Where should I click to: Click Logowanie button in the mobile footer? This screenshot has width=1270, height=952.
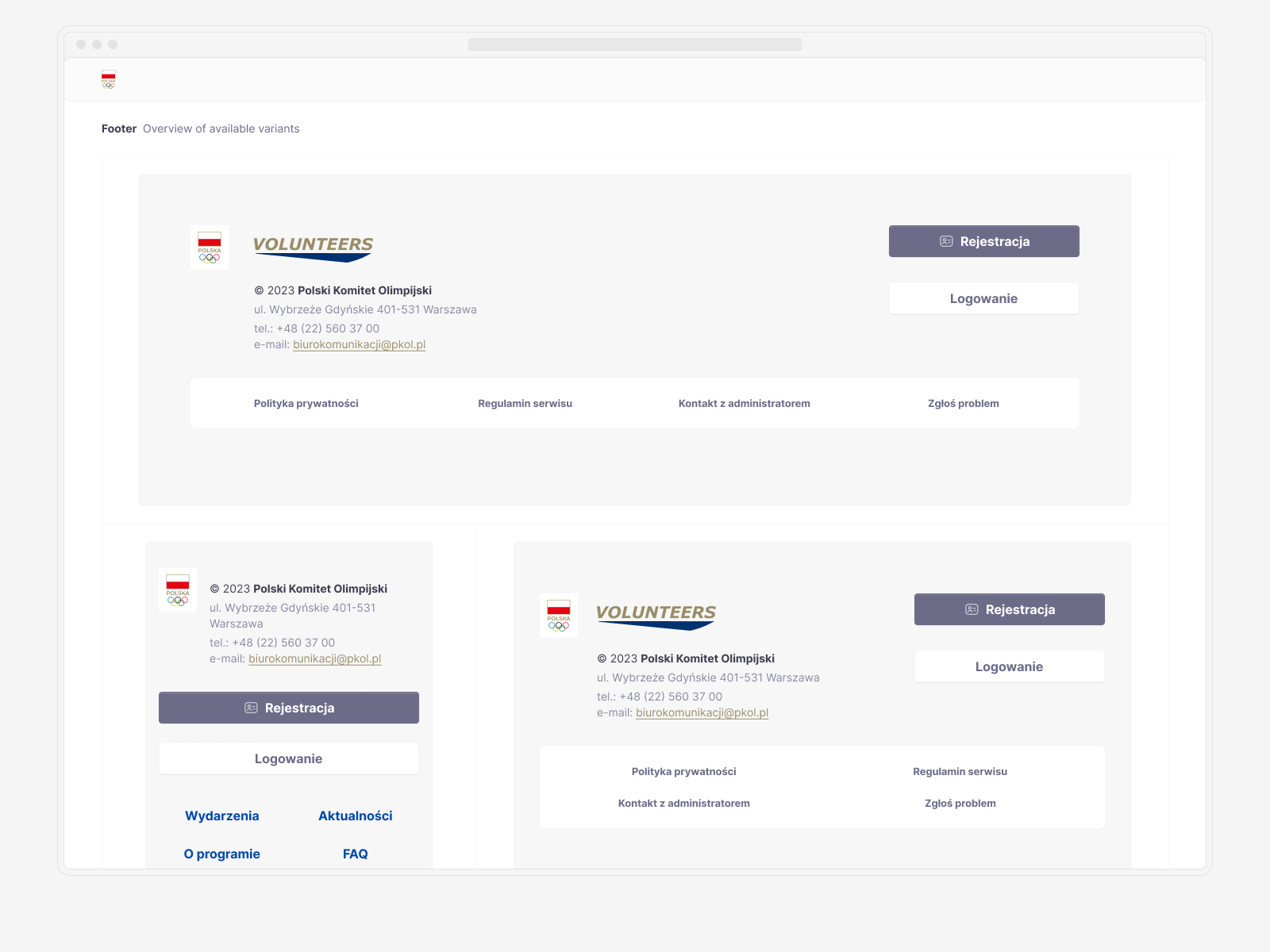click(289, 758)
